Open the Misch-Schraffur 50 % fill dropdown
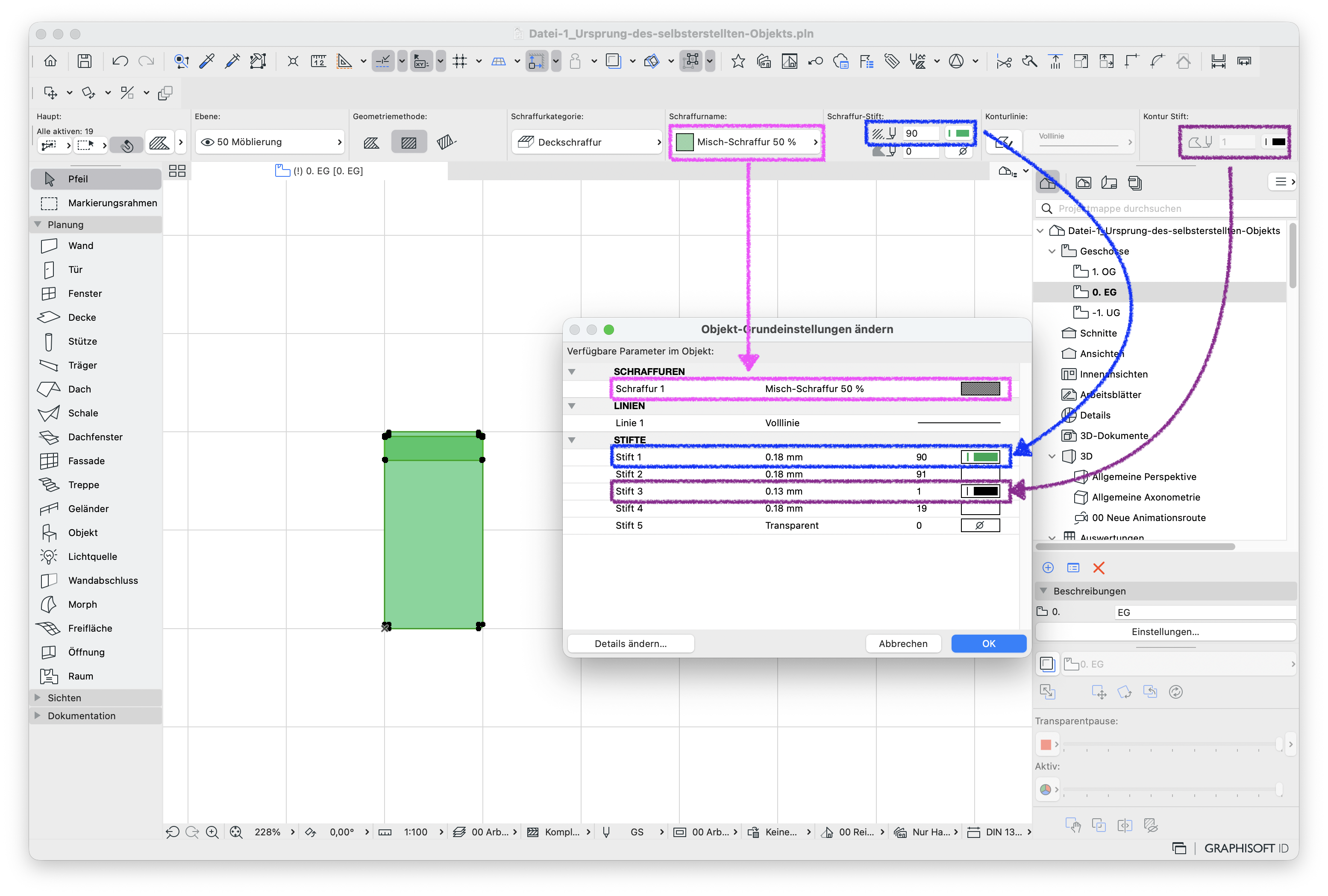 [746, 142]
